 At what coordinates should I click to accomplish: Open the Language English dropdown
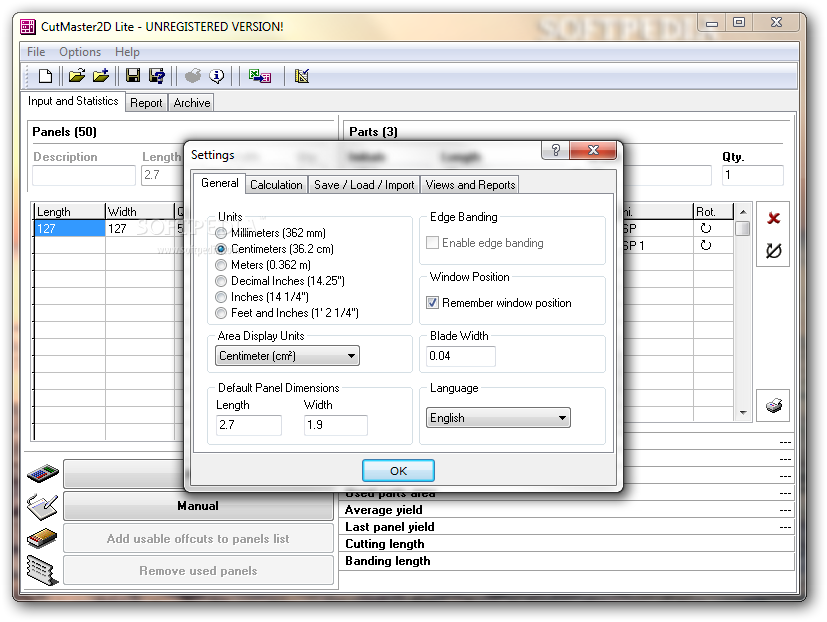498,418
